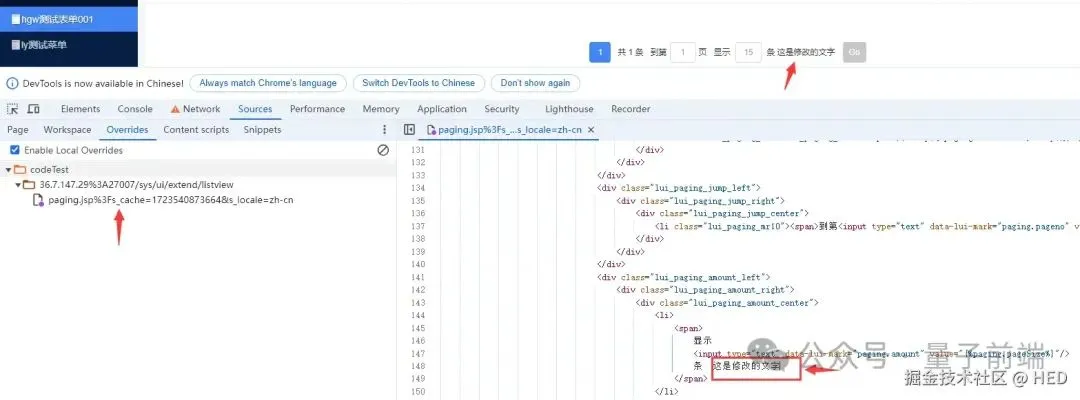Toggle the device toolbar icon
This screenshot has height=400, width=1080.
pyautogui.click(x=33, y=109)
